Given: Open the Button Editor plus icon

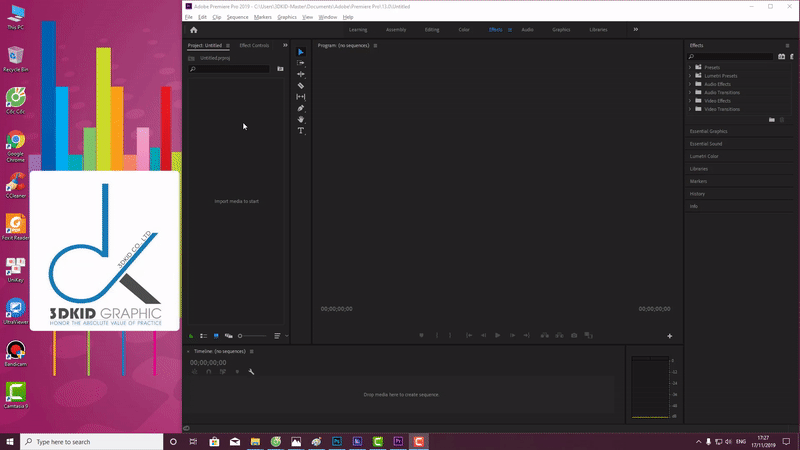Looking at the screenshot, I should point(669,336).
